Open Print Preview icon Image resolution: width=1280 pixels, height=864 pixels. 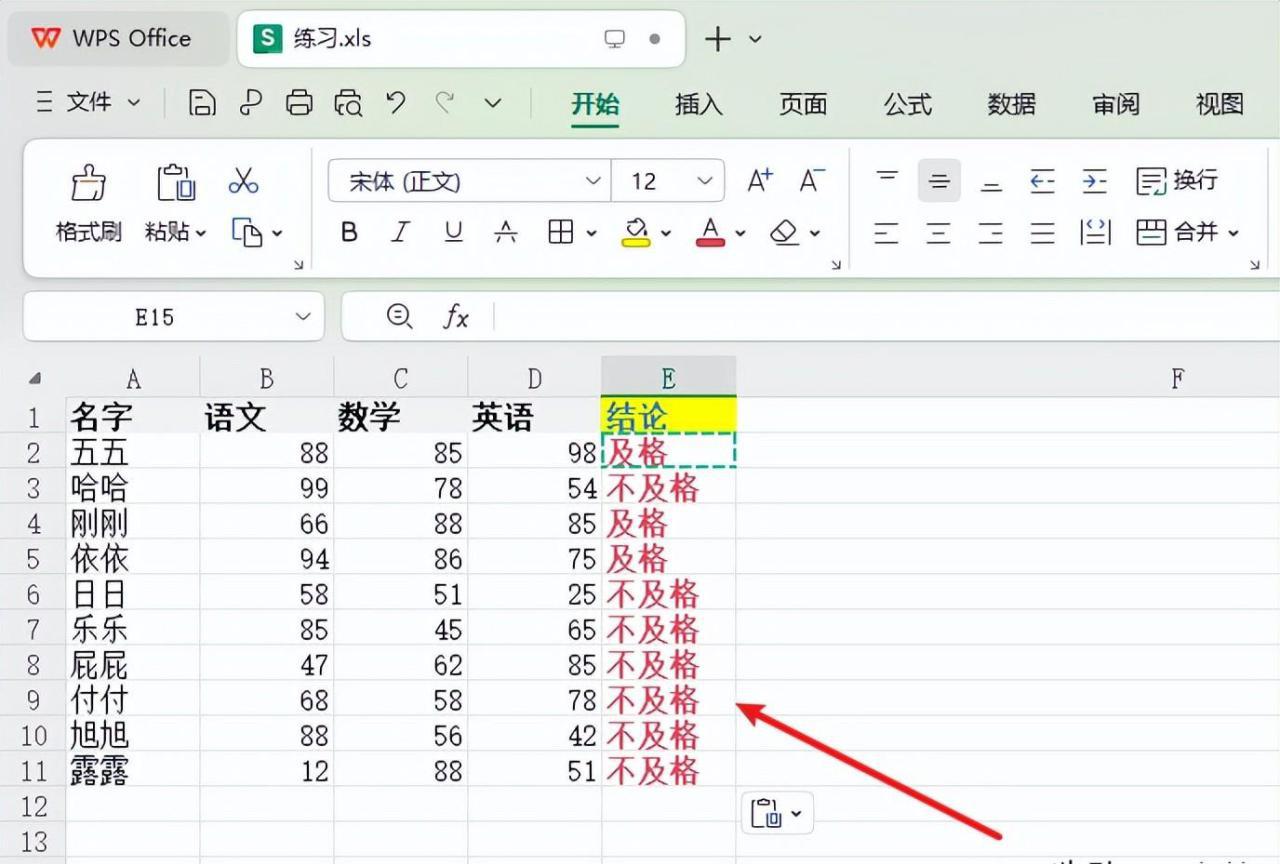[x=348, y=102]
